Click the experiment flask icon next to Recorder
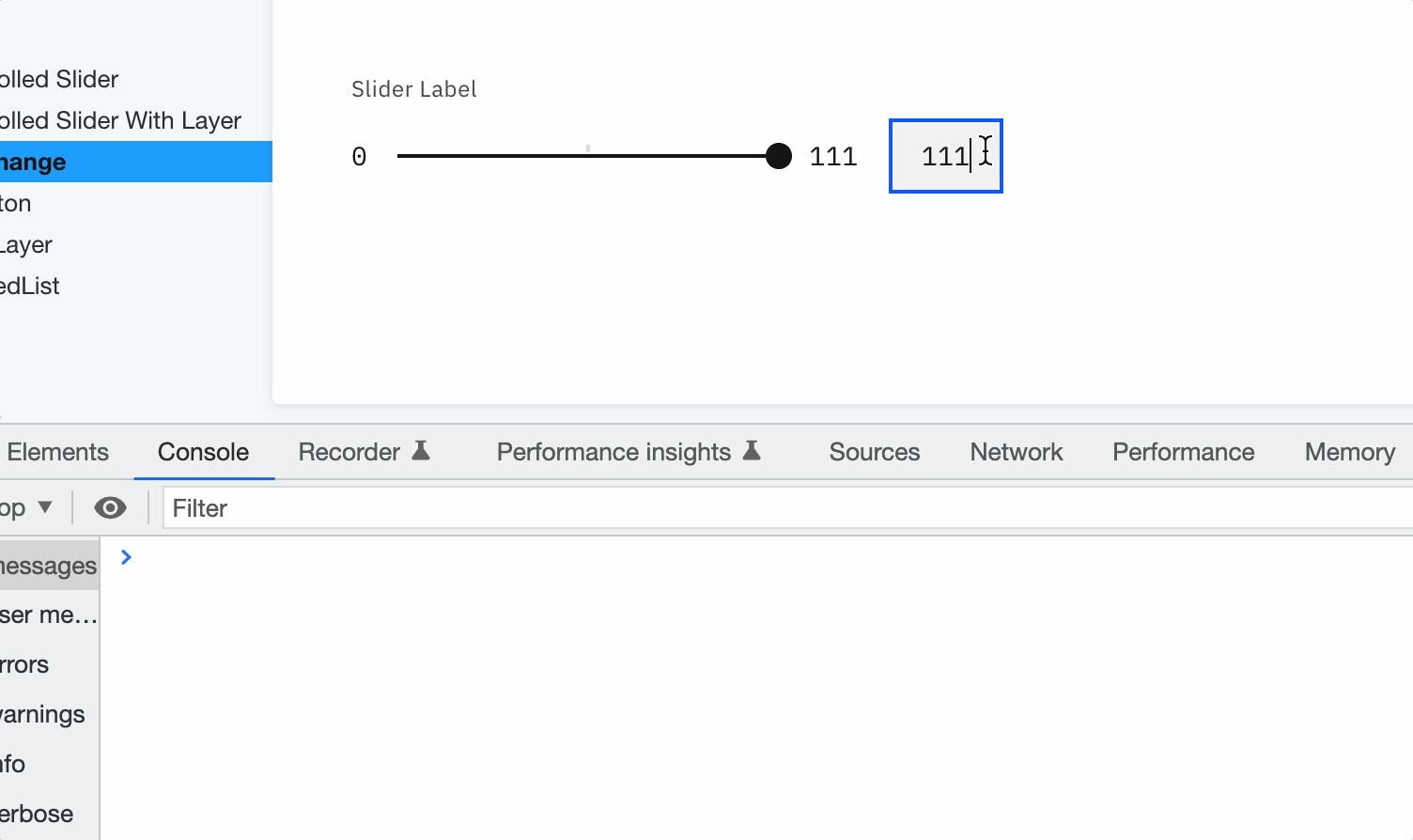Image resolution: width=1413 pixels, height=840 pixels. point(420,451)
